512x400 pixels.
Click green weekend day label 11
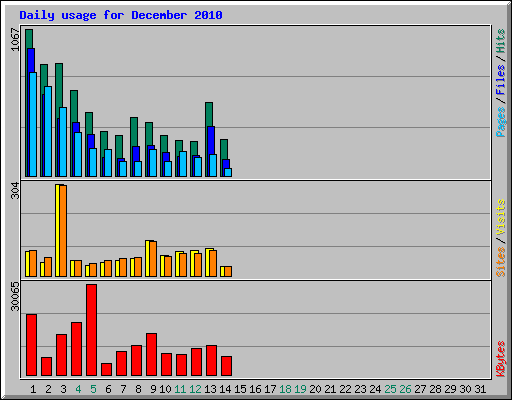click(x=180, y=389)
